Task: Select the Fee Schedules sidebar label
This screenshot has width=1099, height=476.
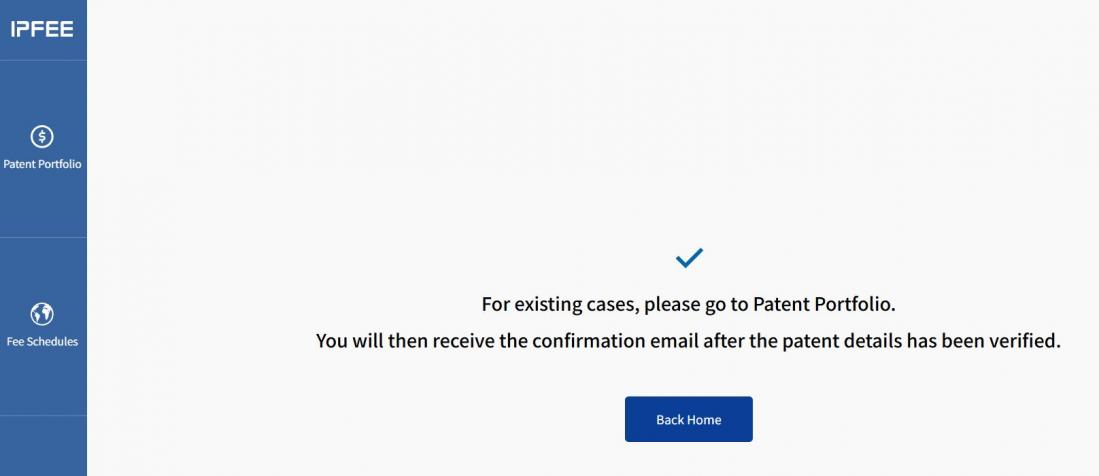Action: click(42, 342)
